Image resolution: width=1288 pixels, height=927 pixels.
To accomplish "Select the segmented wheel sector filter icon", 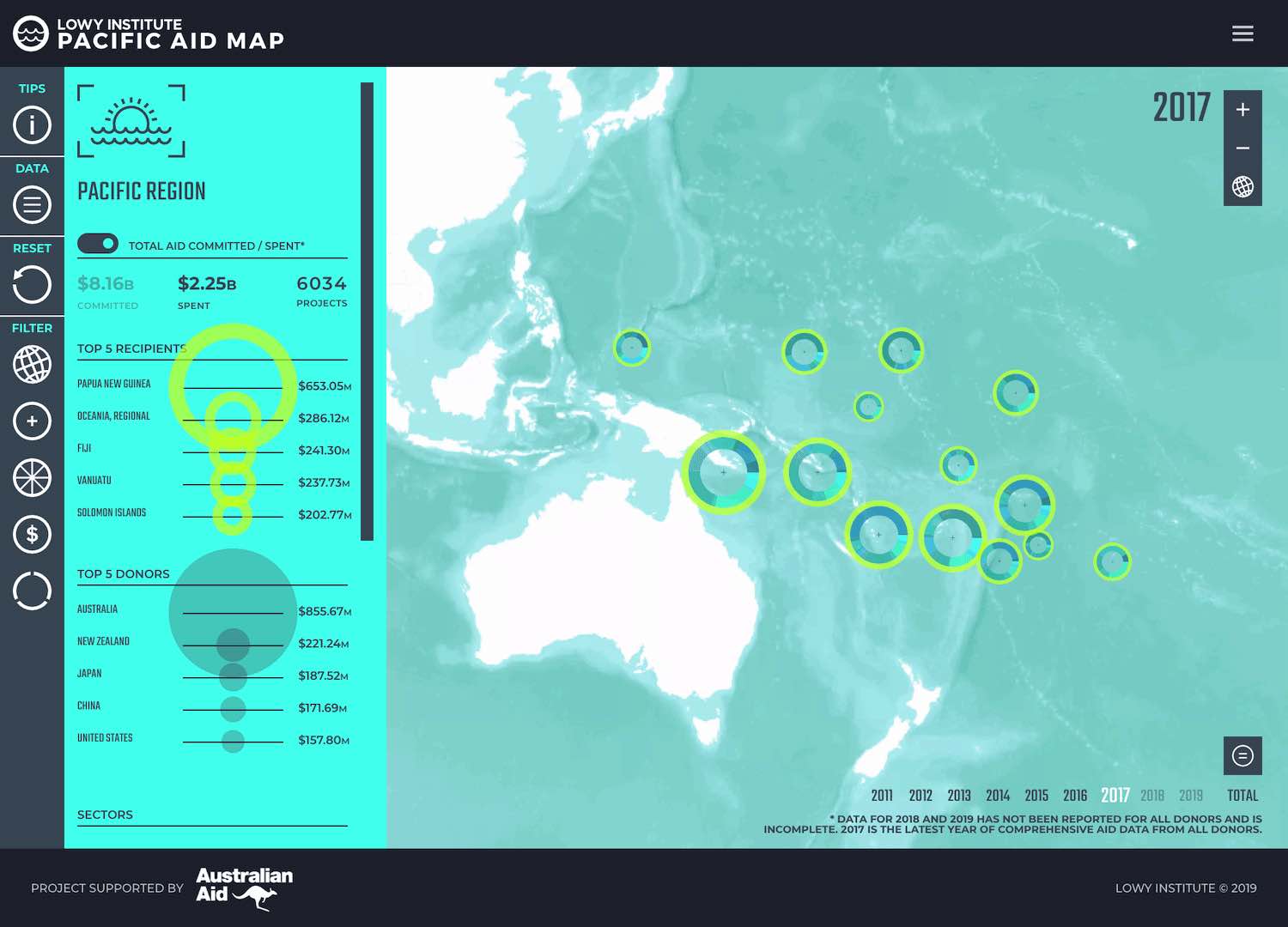I will coord(32,478).
